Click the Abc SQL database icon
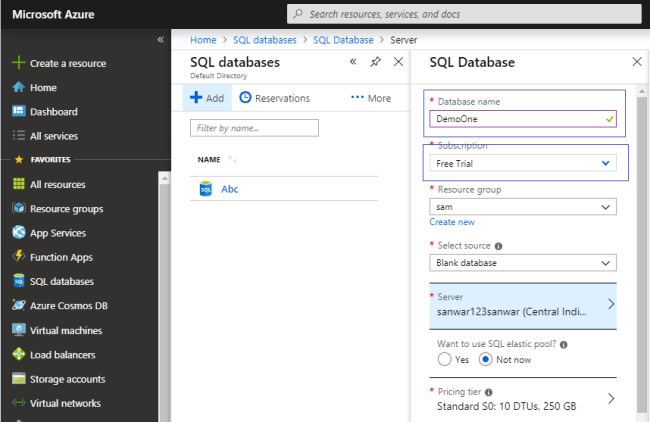This screenshot has height=422, width=650. (206, 189)
